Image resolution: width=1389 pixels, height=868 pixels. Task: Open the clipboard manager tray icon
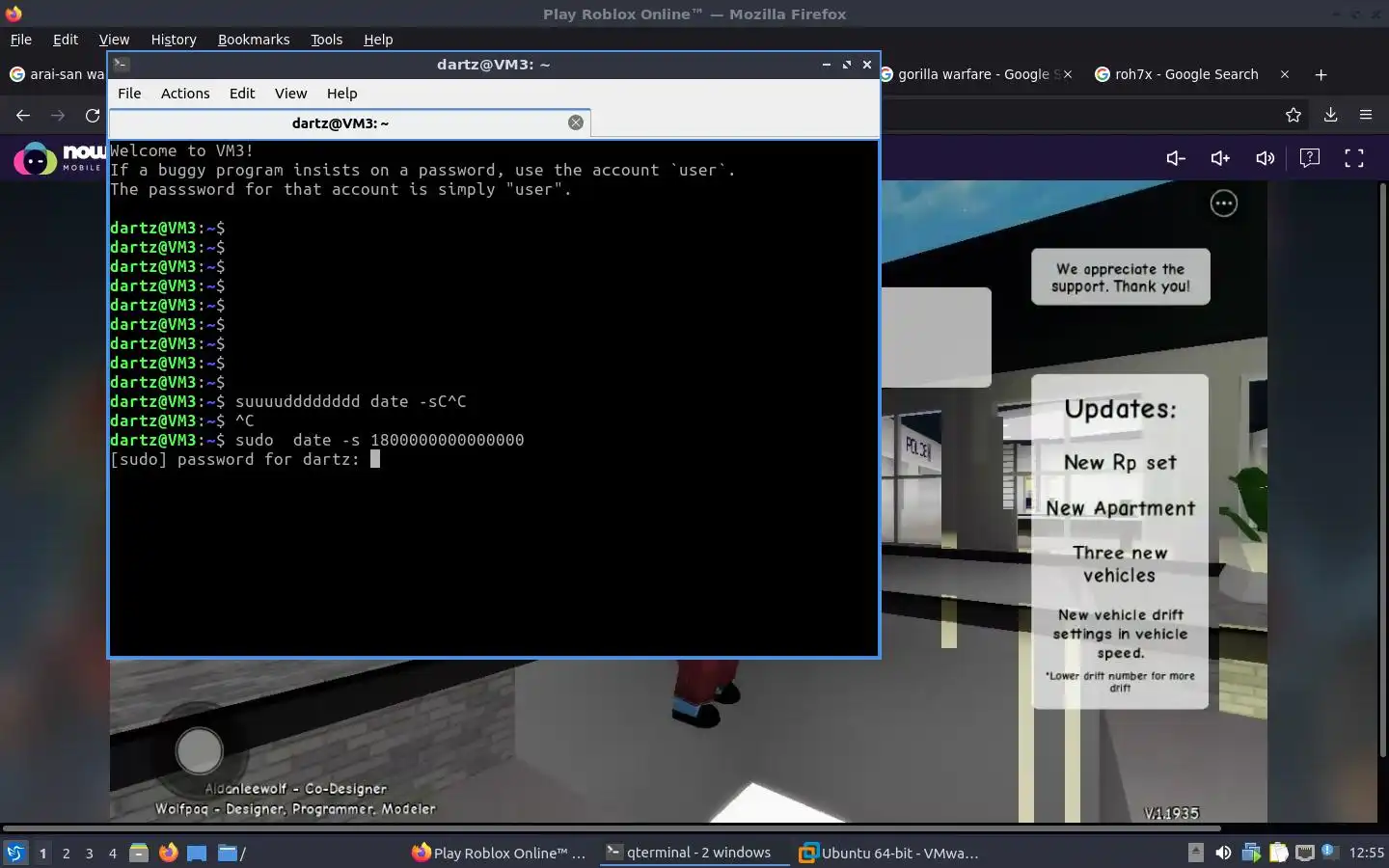pos(1278,853)
